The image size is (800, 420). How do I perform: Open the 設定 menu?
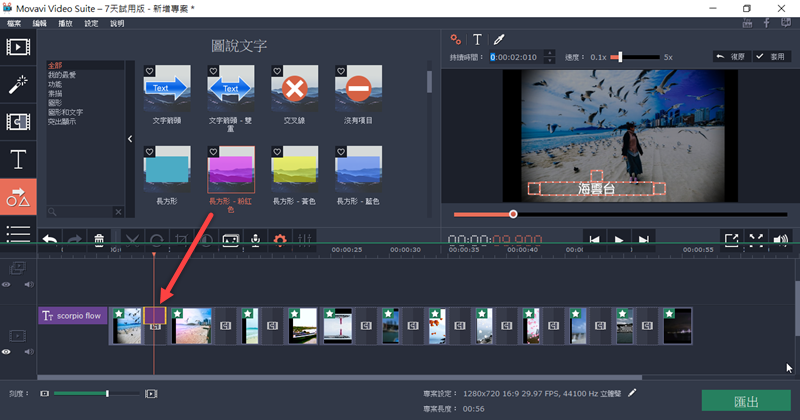91,22
